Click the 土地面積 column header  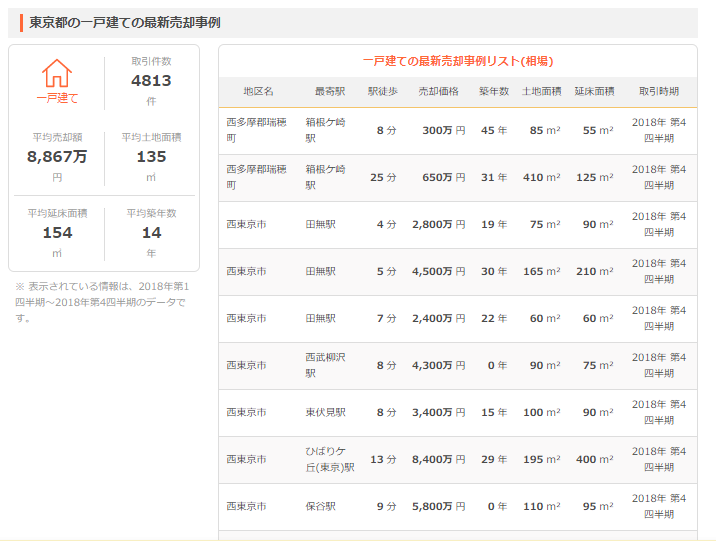[542, 91]
